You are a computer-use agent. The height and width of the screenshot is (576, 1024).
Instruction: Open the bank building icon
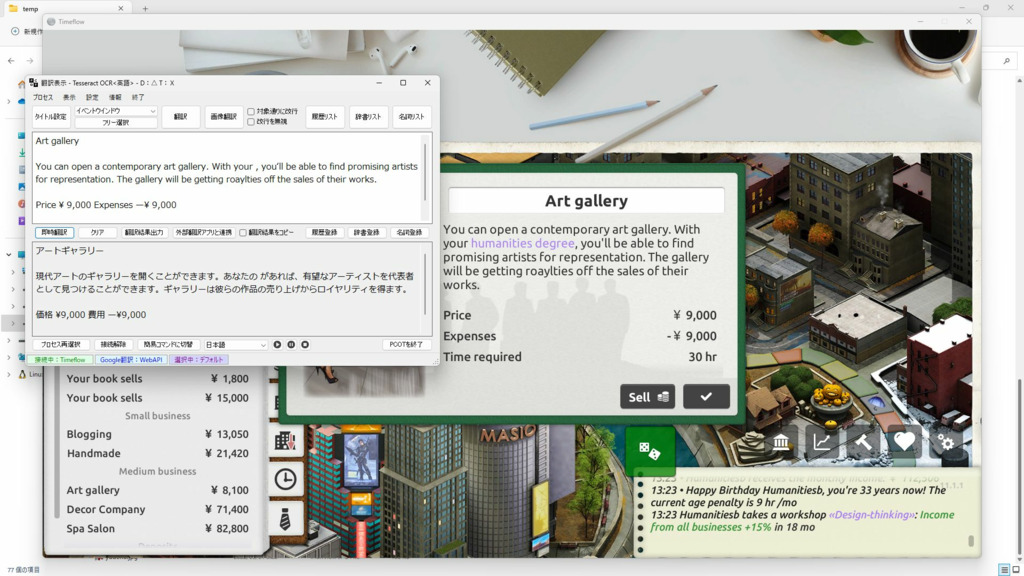click(780, 443)
